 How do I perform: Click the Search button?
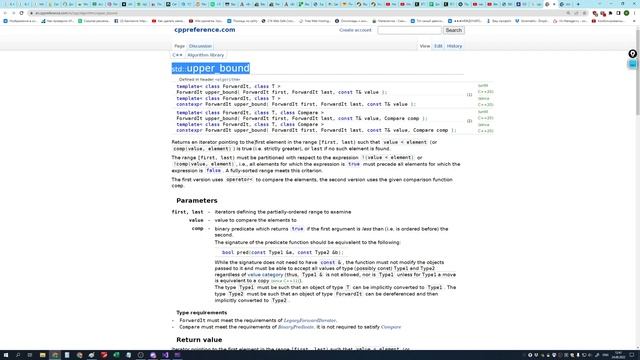453,30
